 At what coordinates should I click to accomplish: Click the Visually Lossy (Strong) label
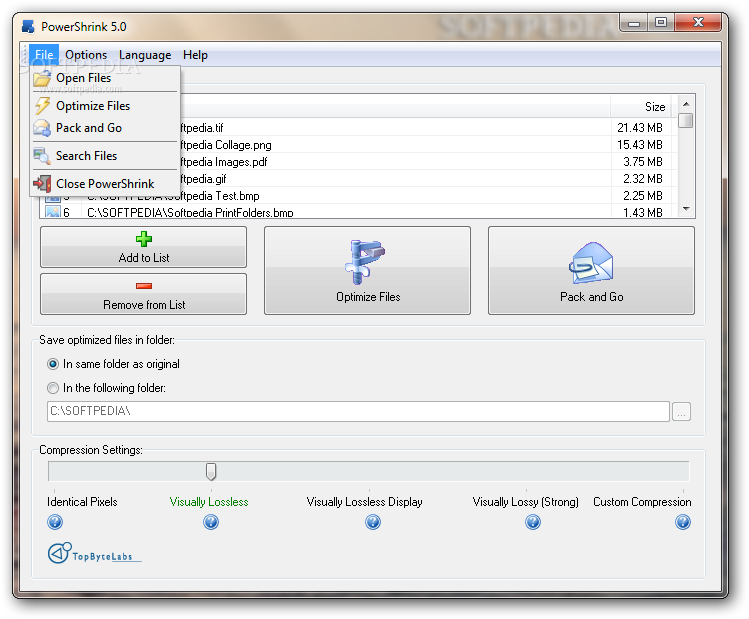[x=525, y=502]
